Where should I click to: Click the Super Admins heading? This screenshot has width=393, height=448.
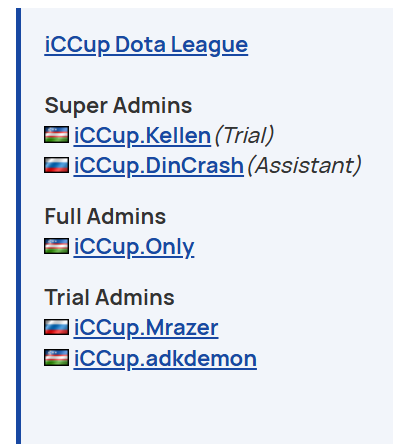[118, 106]
